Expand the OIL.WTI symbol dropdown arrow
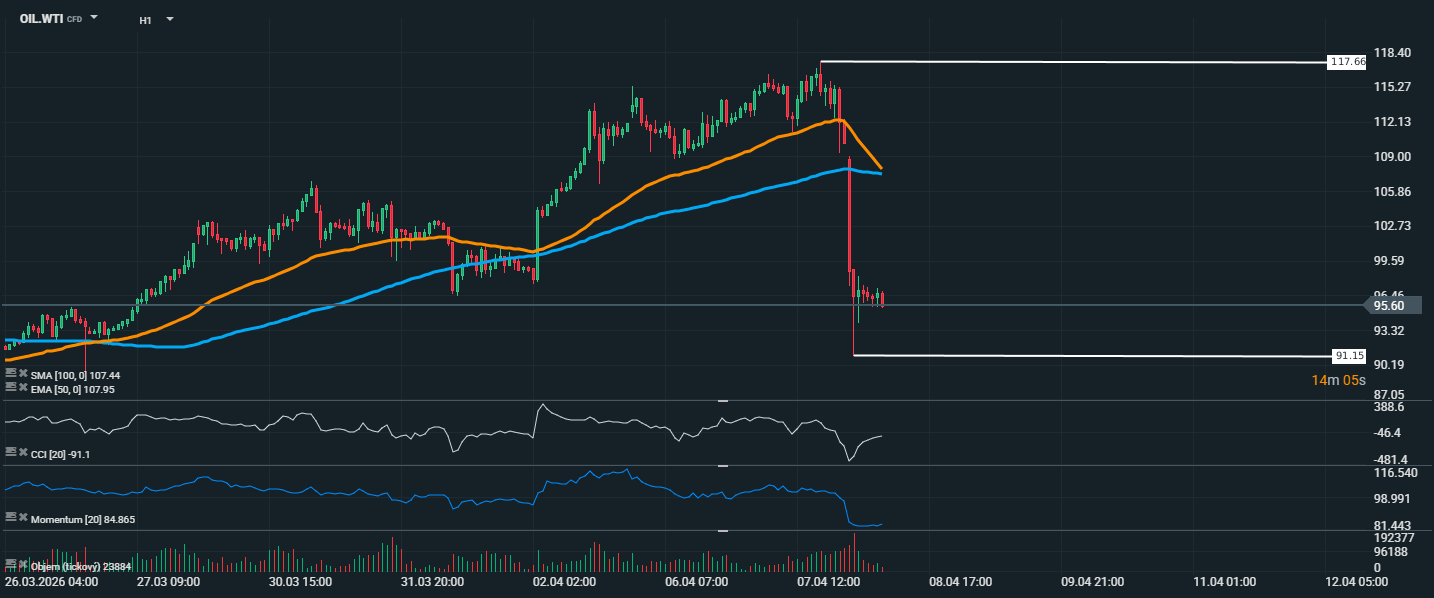The width and height of the screenshot is (1434, 598). (x=94, y=18)
